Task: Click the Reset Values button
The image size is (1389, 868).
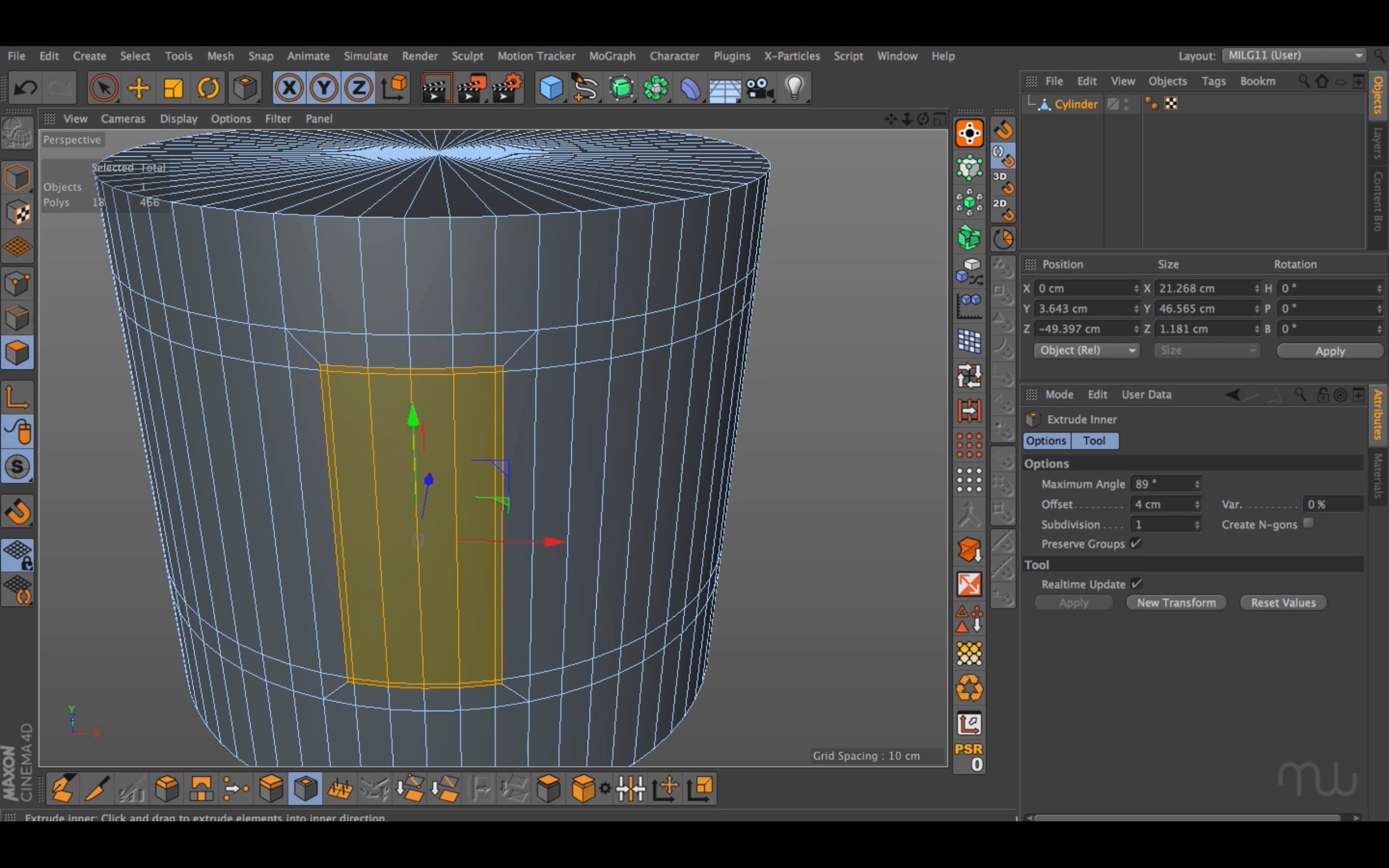Action: [x=1283, y=602]
